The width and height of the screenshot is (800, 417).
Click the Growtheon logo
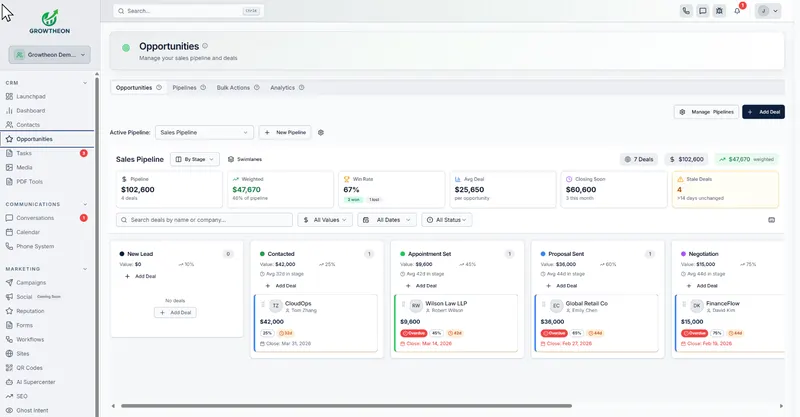[x=49, y=22]
